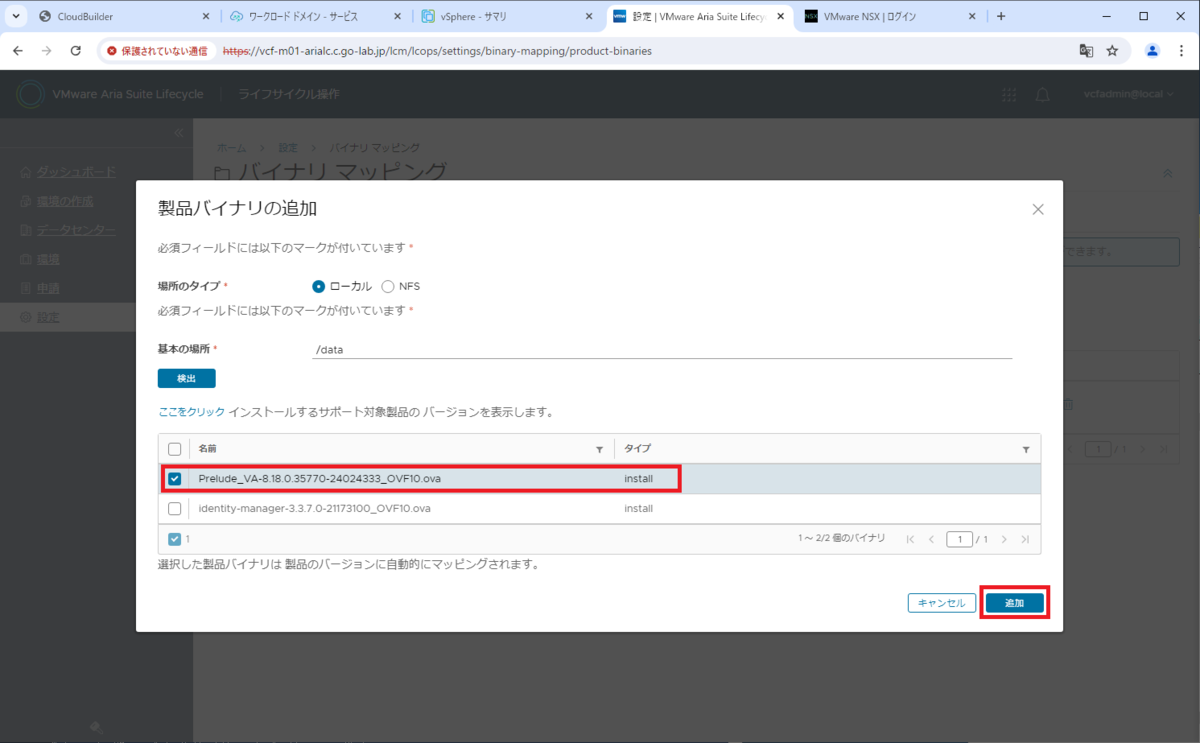The width and height of the screenshot is (1200, 743).
Task: Close the 設定 VMware Aria Suite browser tab
Action: (778, 17)
